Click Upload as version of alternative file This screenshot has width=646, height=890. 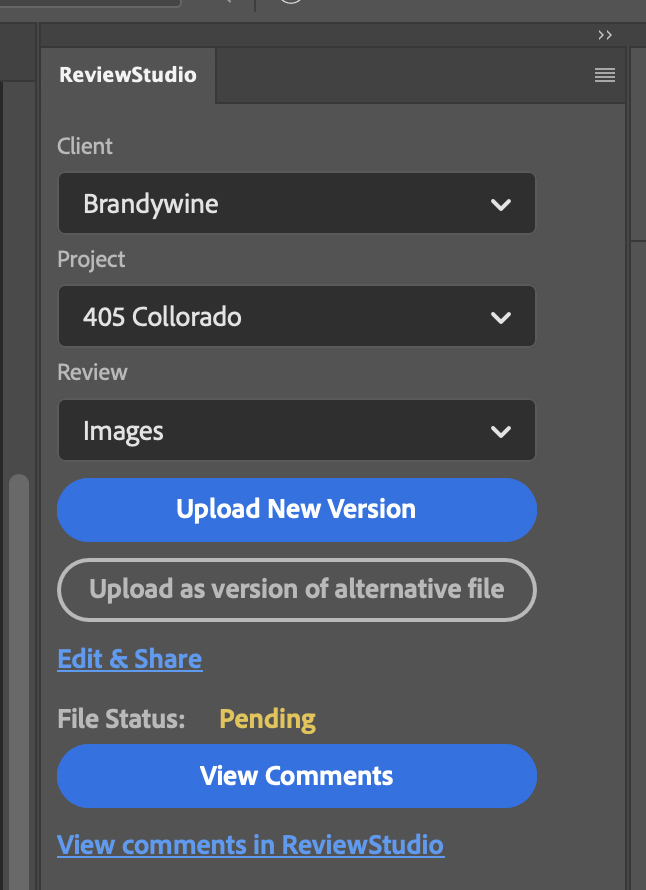coord(296,589)
